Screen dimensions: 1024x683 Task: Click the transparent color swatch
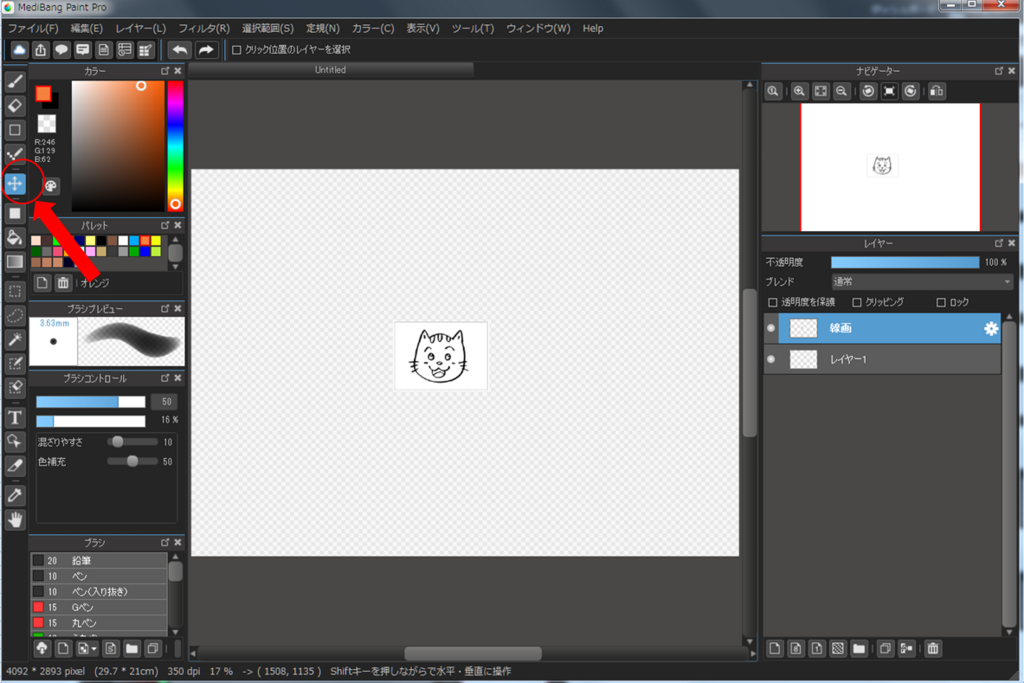tap(46, 123)
